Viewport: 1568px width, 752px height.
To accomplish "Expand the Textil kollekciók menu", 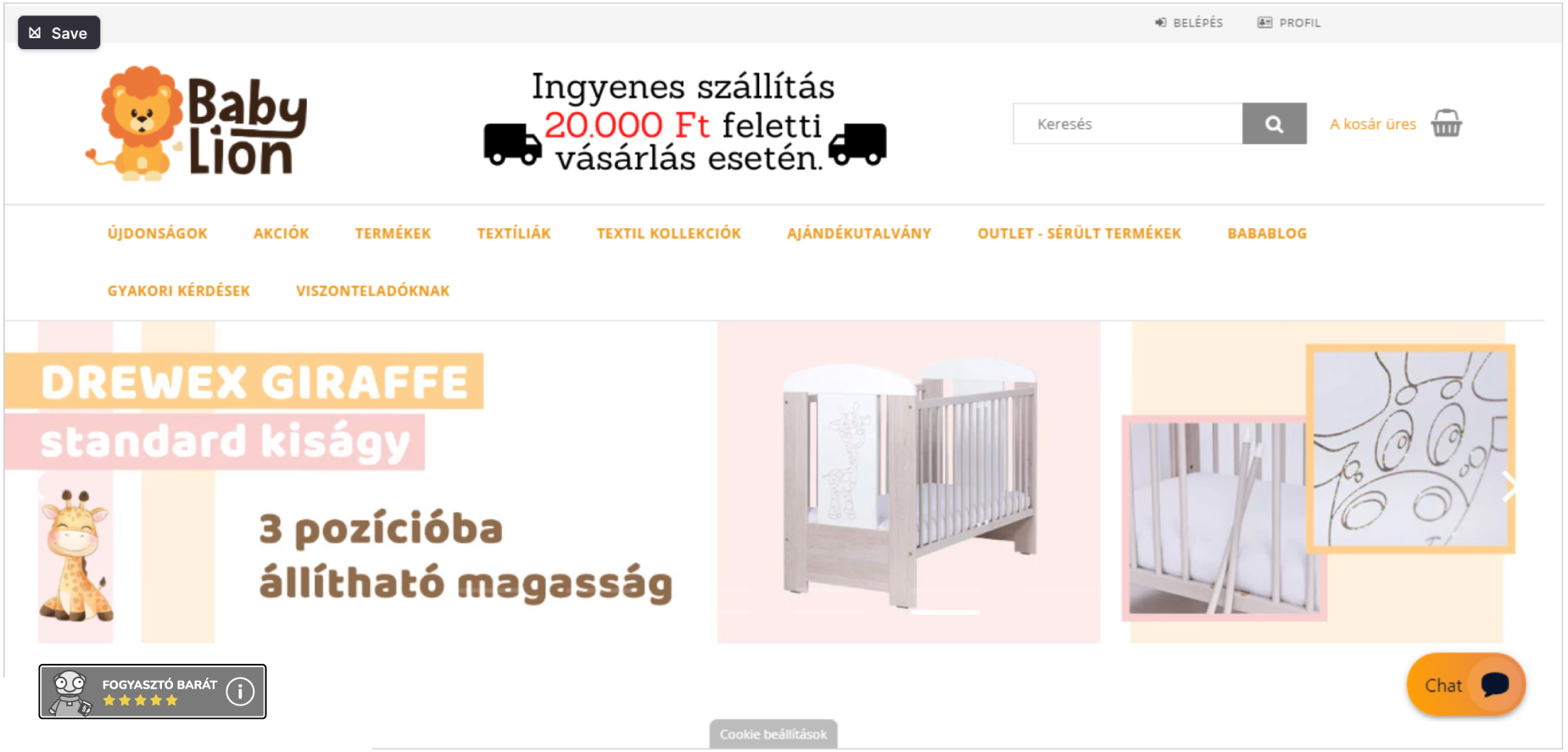I will 669,233.
